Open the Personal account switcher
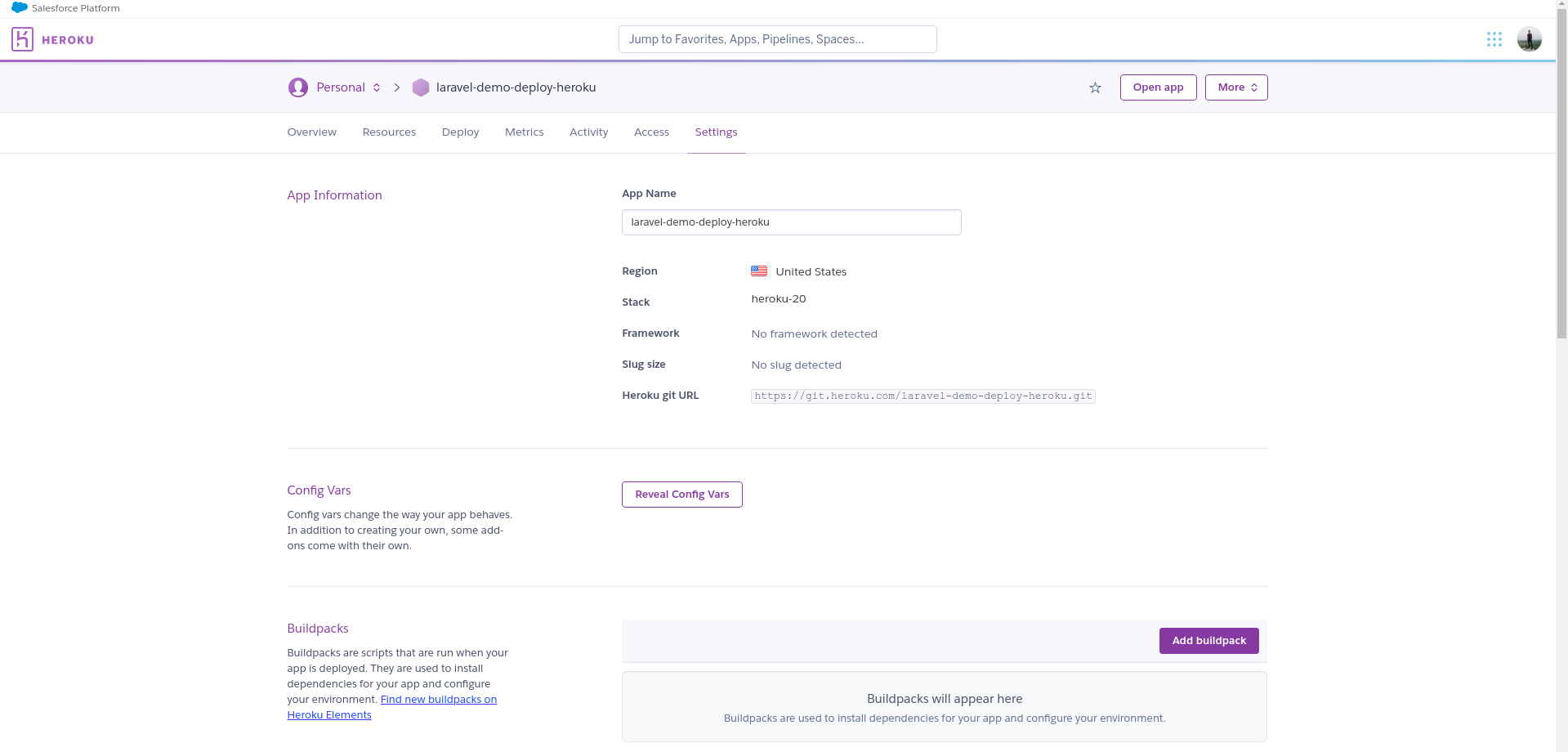Screen dimensions: 1568x752 [341, 87]
